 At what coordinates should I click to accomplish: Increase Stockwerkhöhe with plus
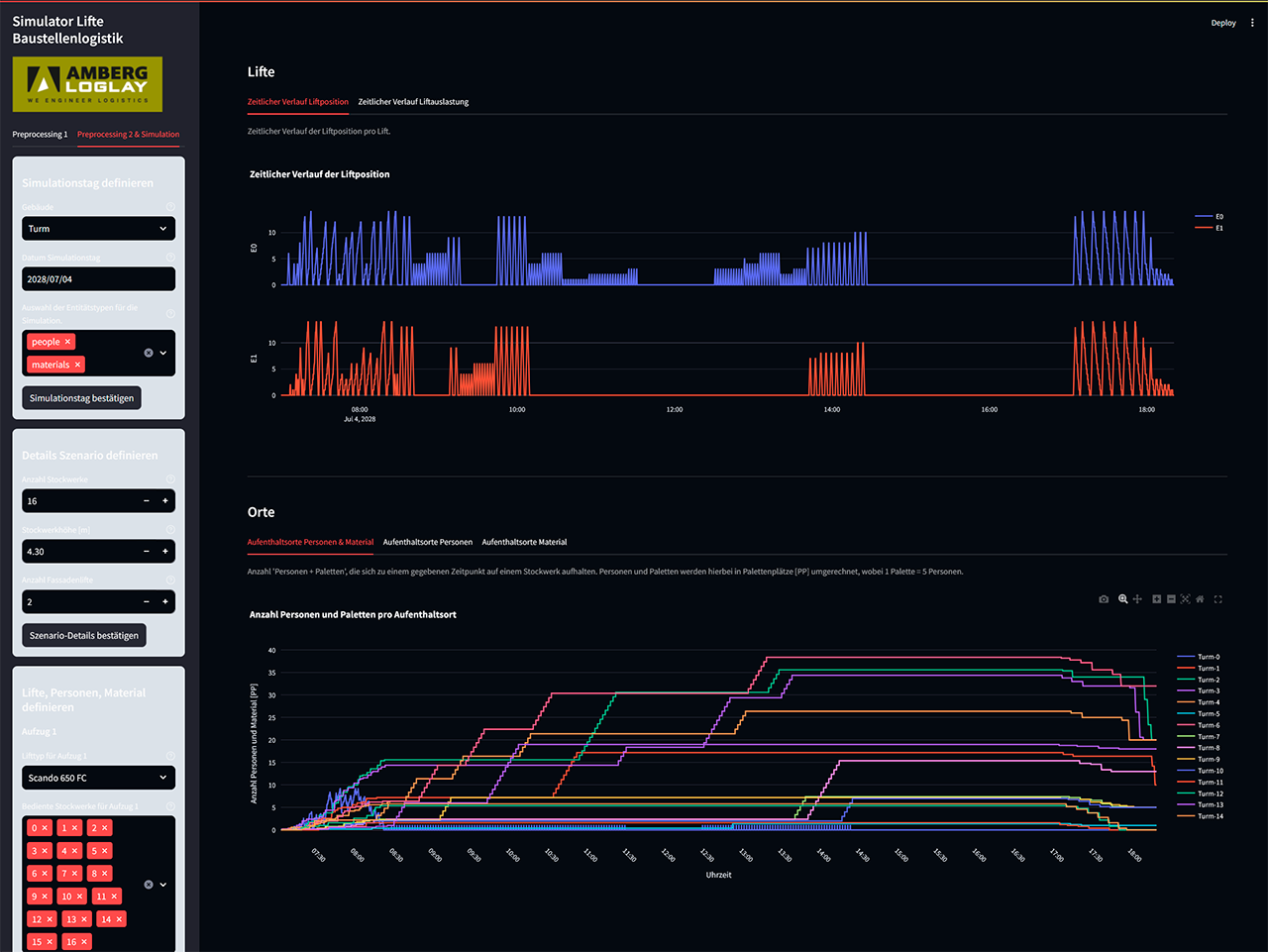165,552
